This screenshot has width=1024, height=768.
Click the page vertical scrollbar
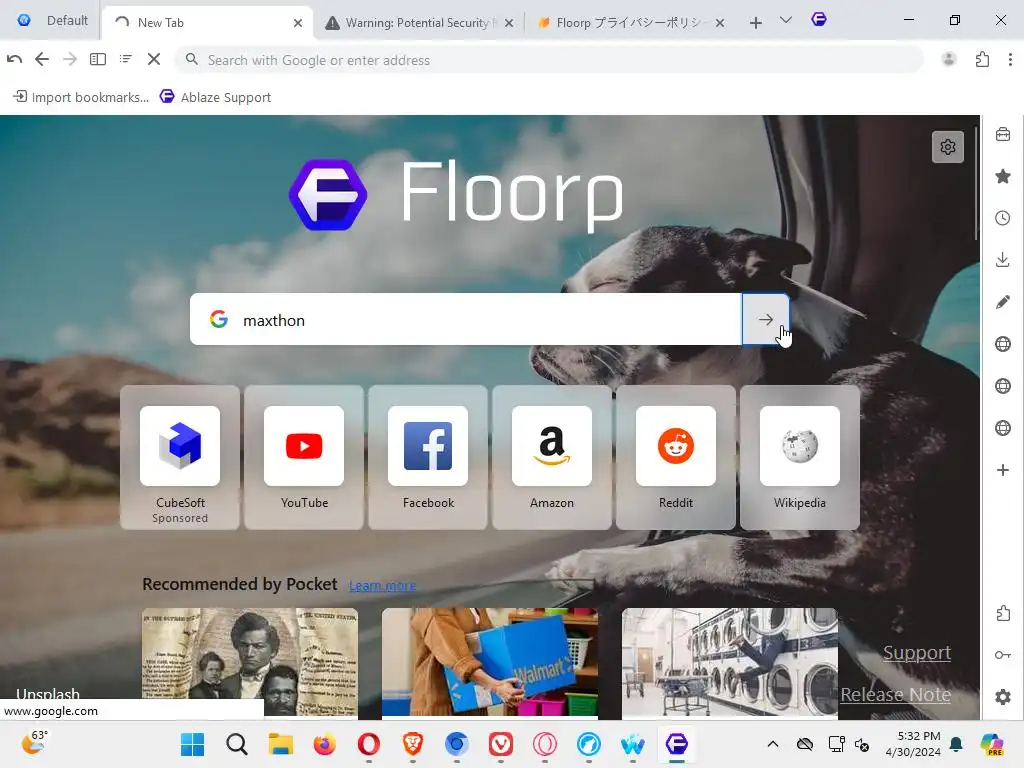pyautogui.click(x=976, y=183)
